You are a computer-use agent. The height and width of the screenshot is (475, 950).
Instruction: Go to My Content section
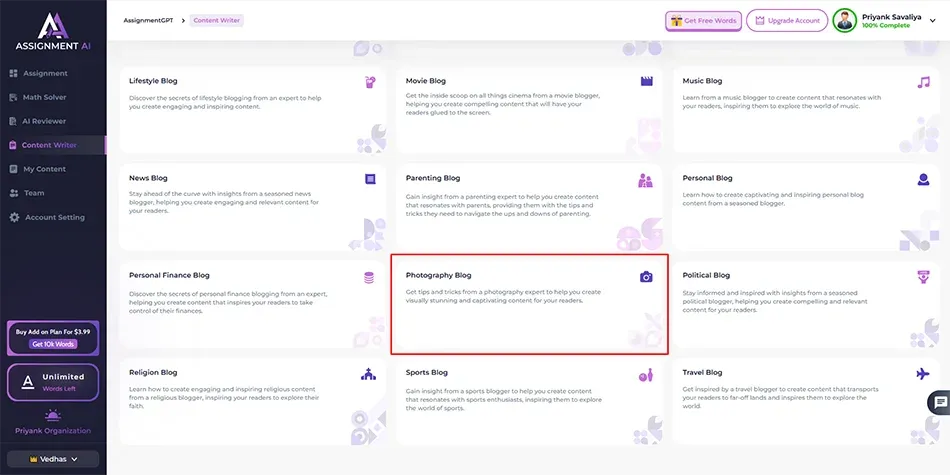pyautogui.click(x=44, y=169)
